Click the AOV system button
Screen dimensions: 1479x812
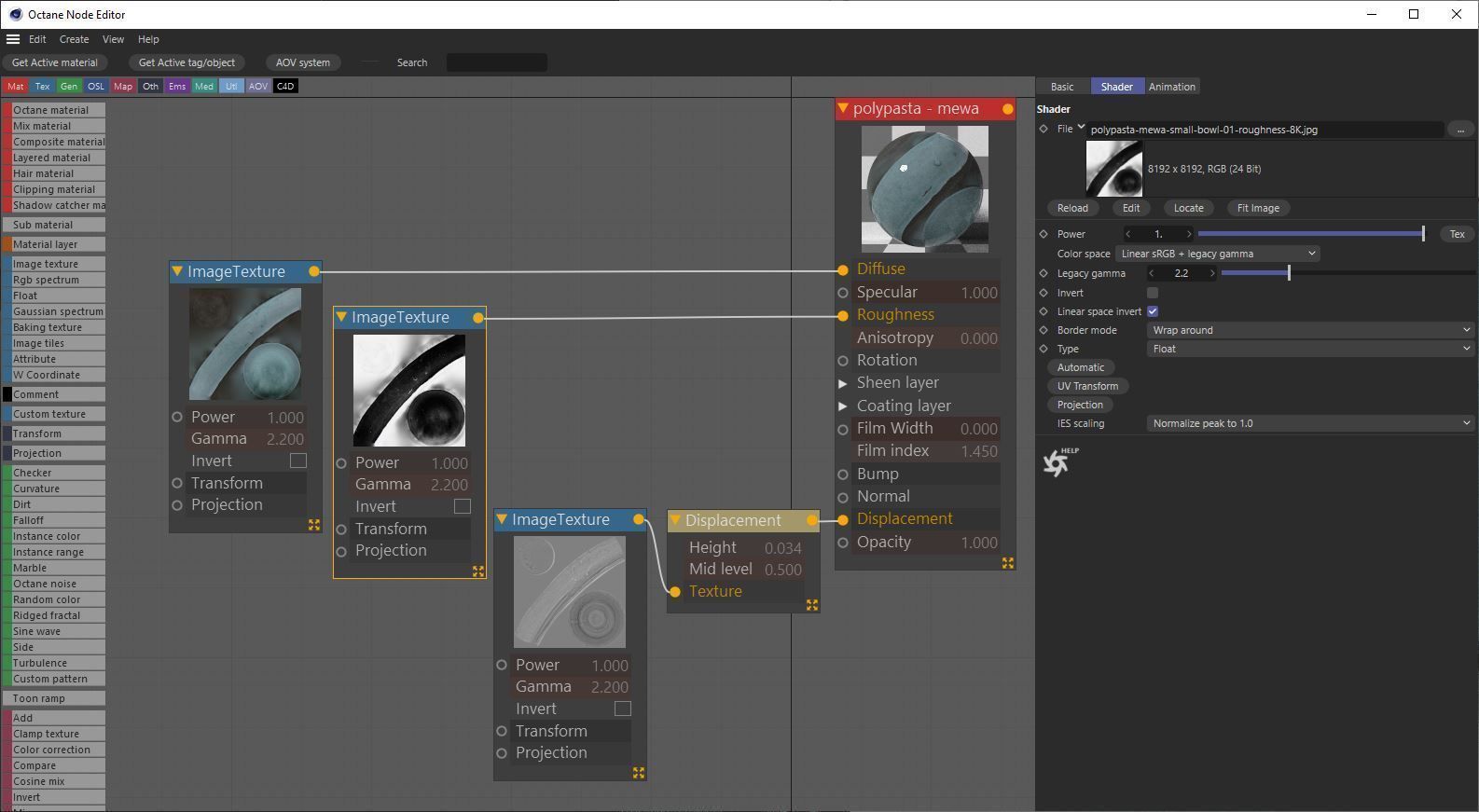(x=303, y=62)
